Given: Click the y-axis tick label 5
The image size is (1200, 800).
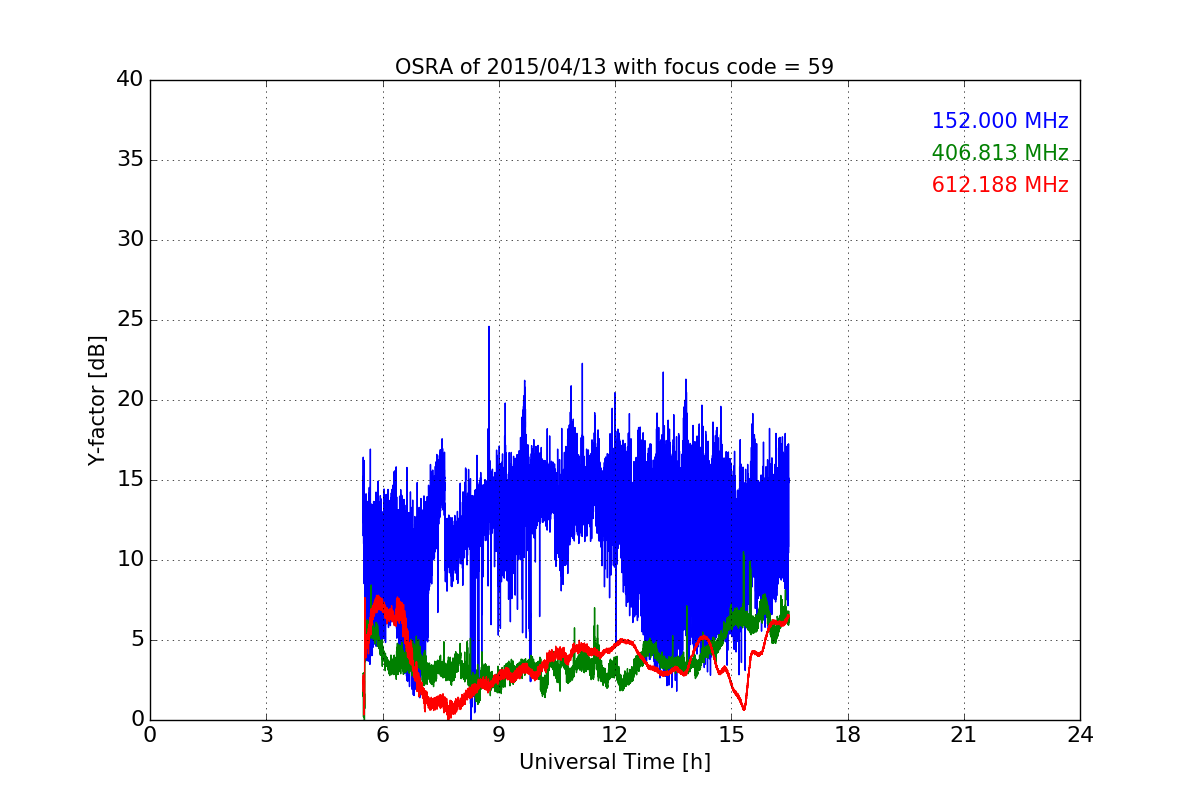Looking at the screenshot, I should point(136,640).
